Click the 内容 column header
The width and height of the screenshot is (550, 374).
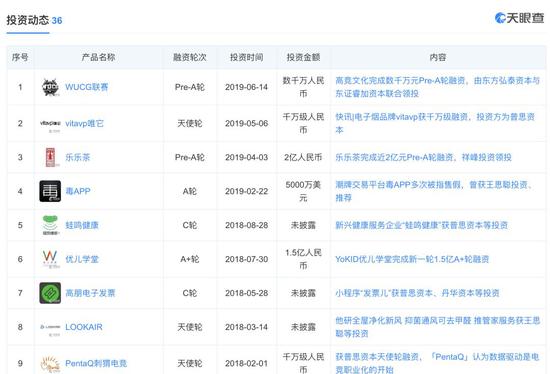click(438, 57)
